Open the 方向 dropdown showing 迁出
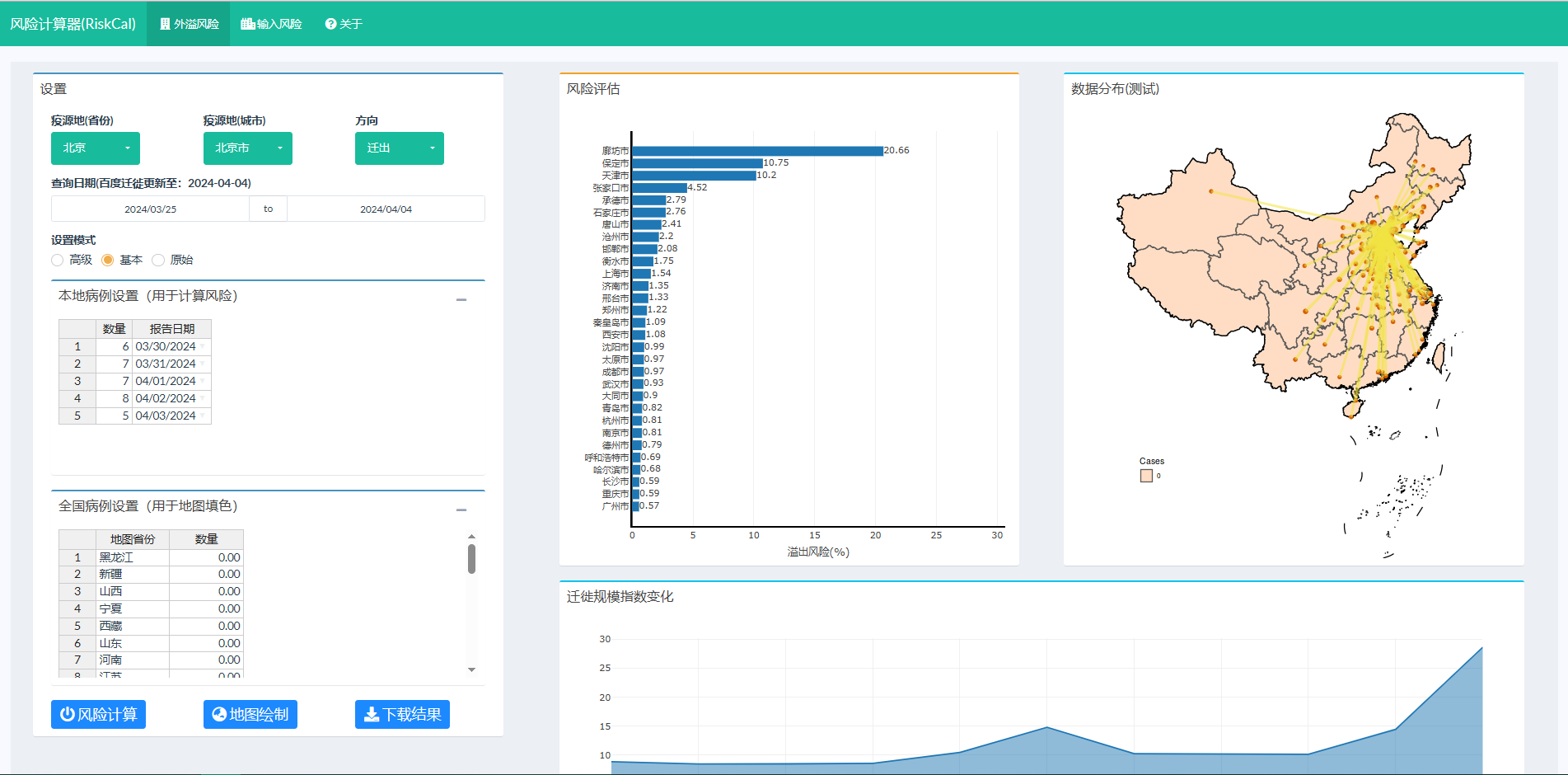The height and width of the screenshot is (775, 1568). [x=400, y=148]
